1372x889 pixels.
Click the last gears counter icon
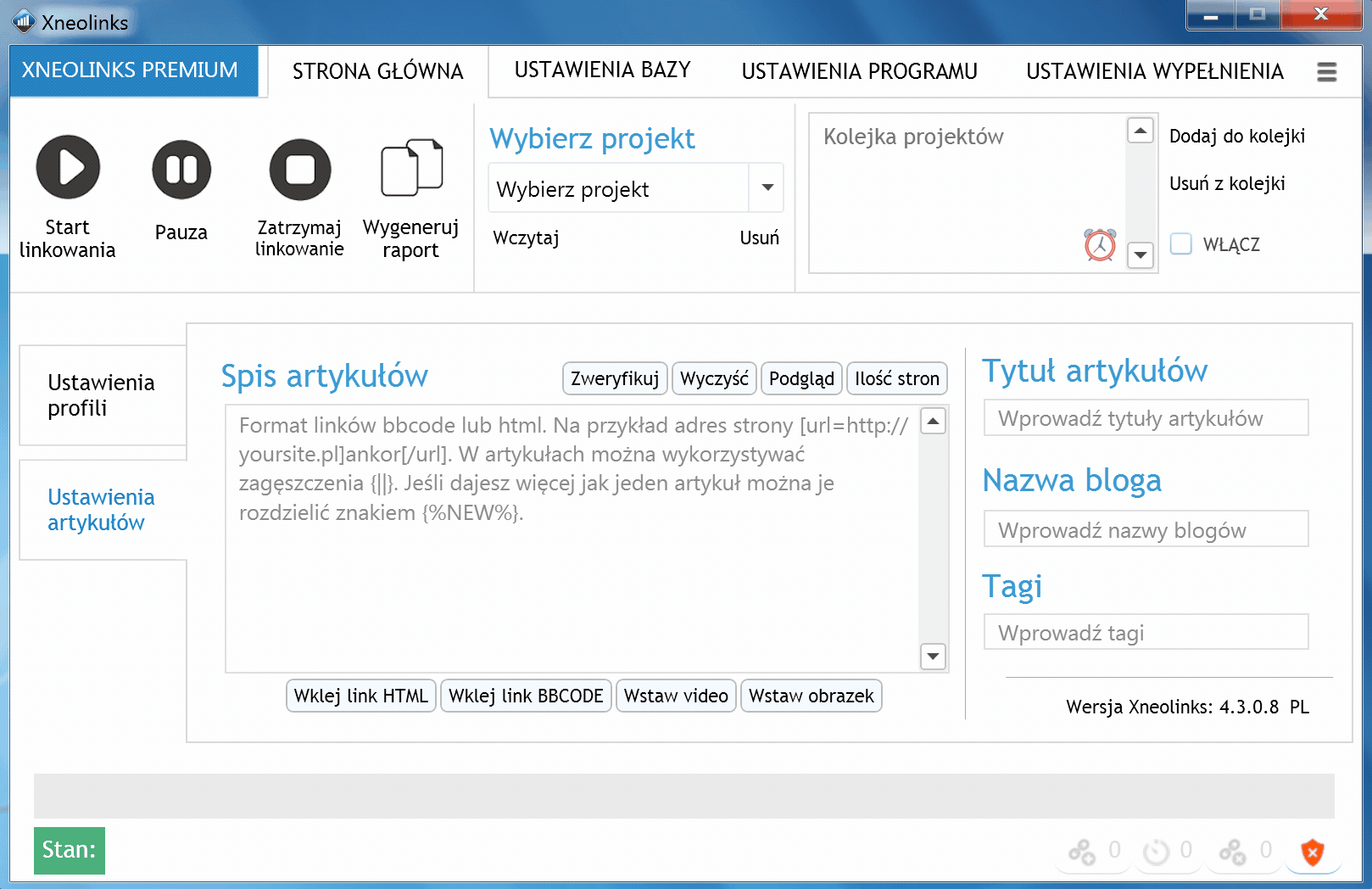click(1232, 852)
